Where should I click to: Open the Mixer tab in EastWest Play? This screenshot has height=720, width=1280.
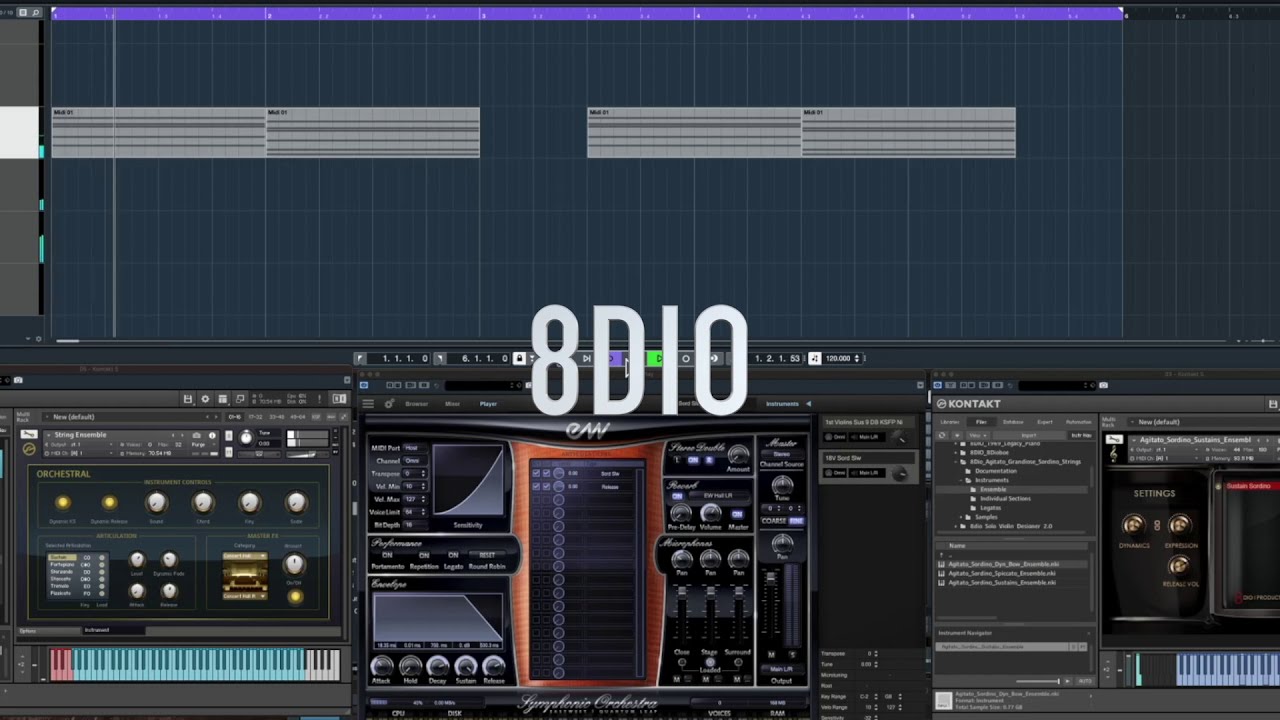point(453,404)
